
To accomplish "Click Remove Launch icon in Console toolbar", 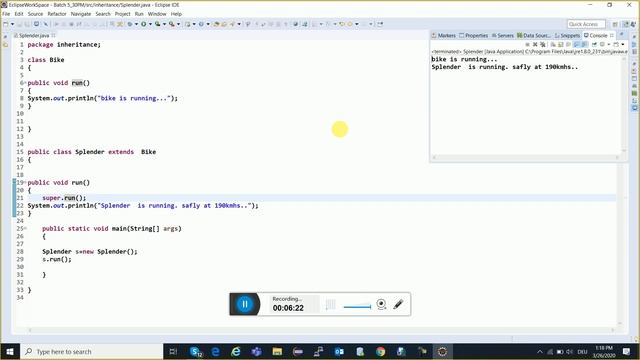I will point(535,44).
